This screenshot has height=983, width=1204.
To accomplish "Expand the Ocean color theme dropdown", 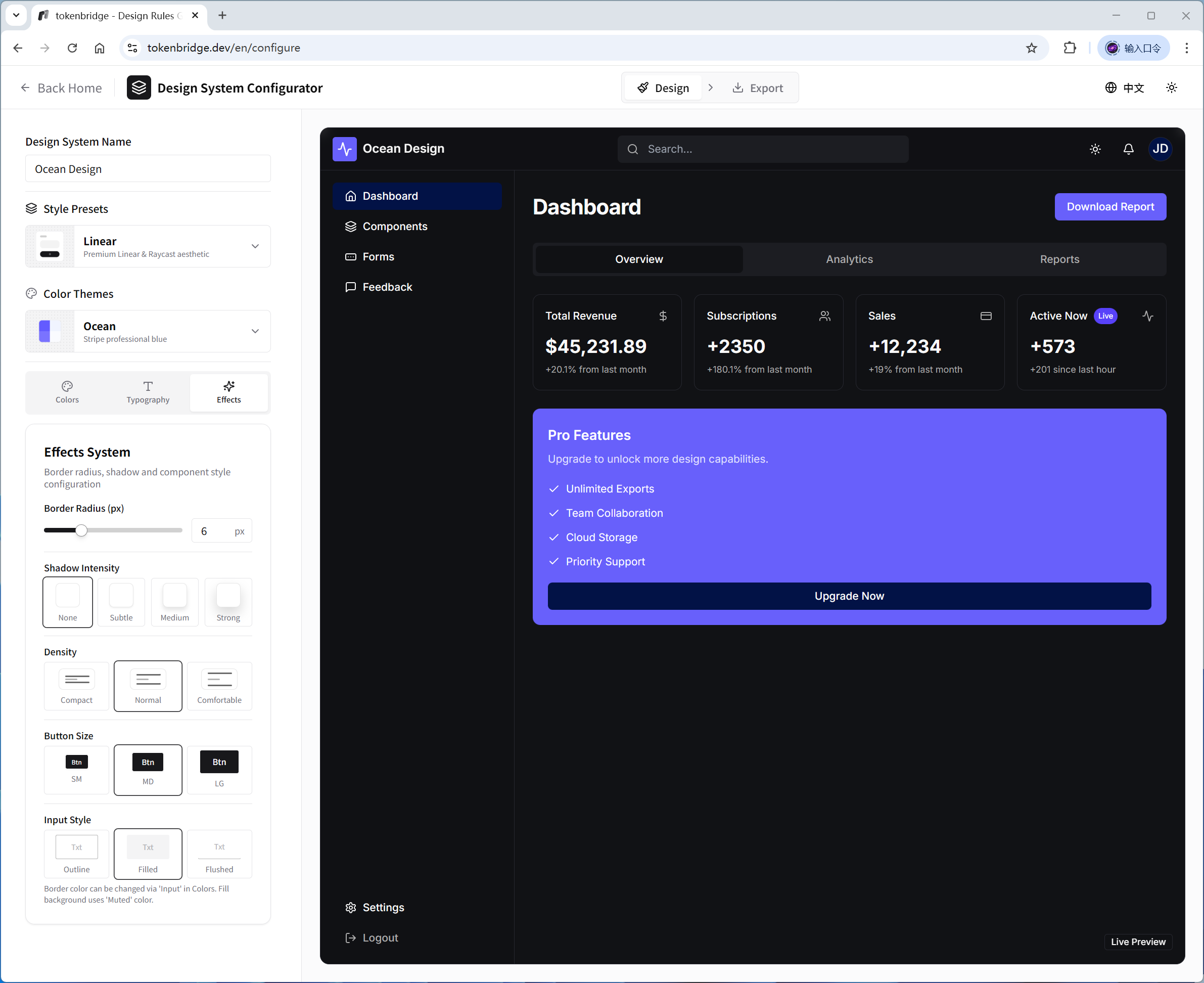I will (x=255, y=331).
